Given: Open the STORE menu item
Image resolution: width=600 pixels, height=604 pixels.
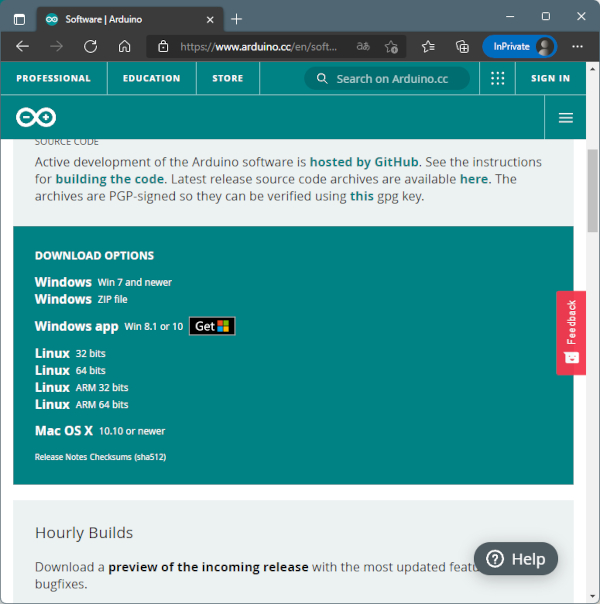Looking at the screenshot, I should pos(228,78).
